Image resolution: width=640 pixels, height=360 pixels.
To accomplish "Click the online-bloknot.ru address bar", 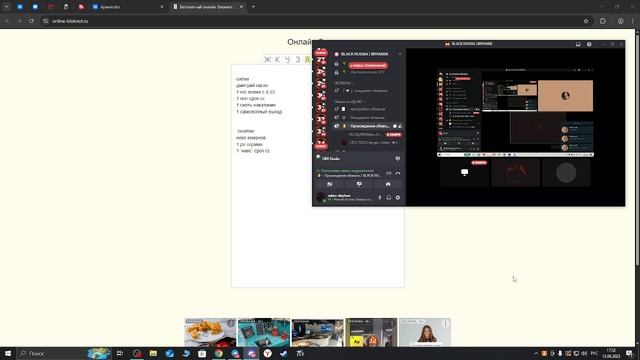I will [x=314, y=21].
